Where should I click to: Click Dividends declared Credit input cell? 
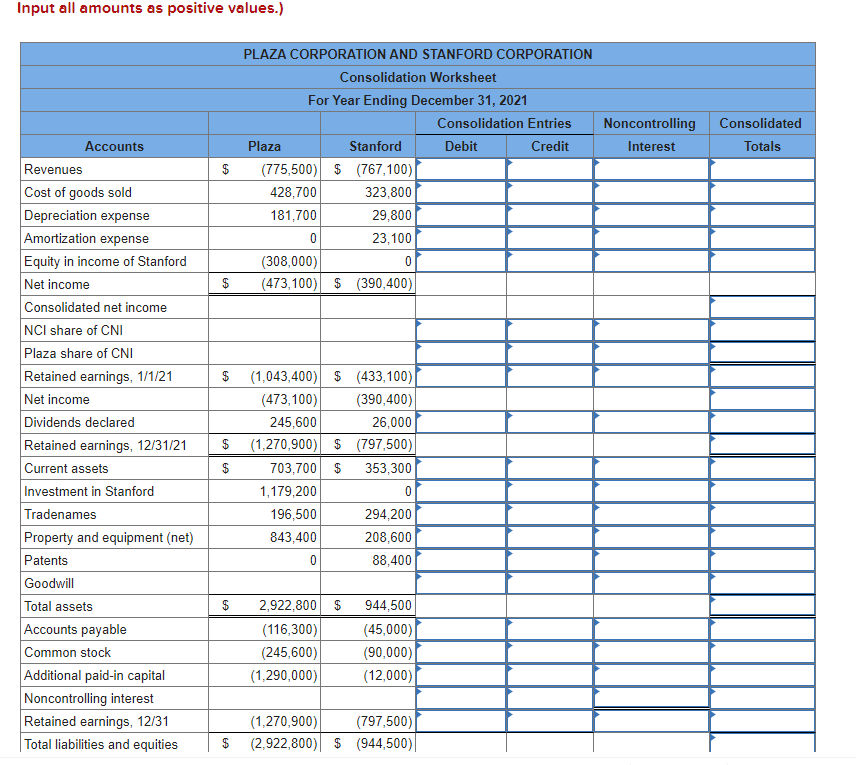click(550, 422)
